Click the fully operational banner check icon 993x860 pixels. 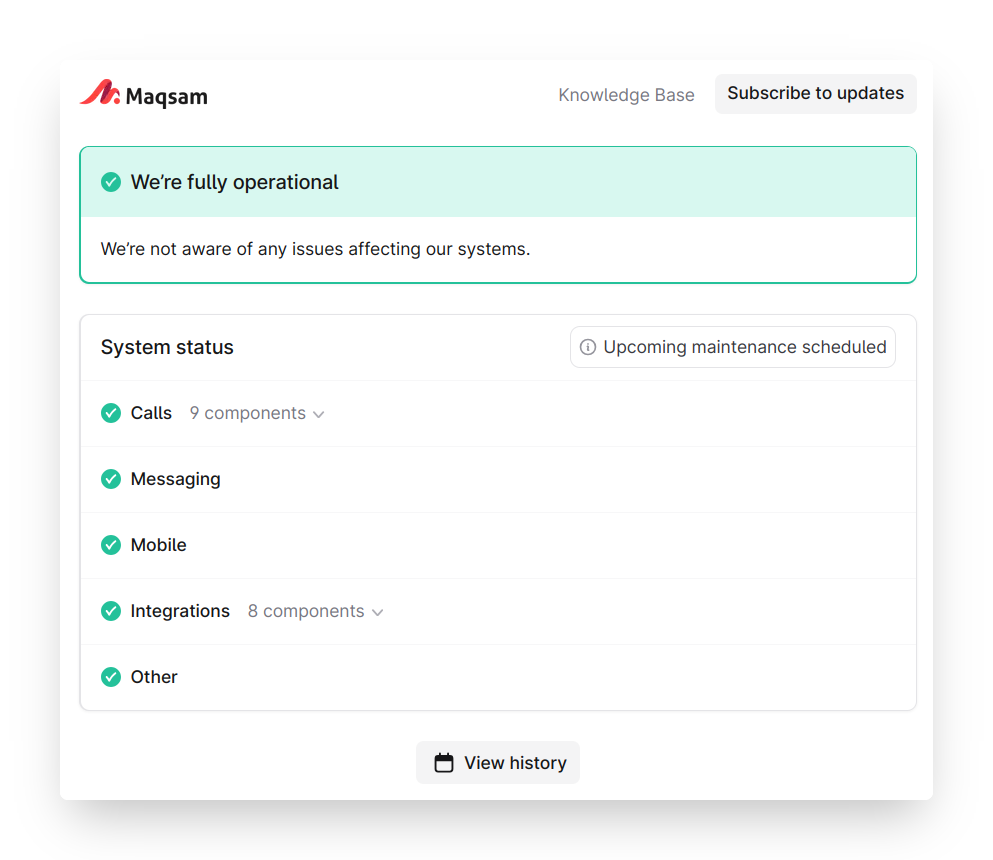(111, 182)
